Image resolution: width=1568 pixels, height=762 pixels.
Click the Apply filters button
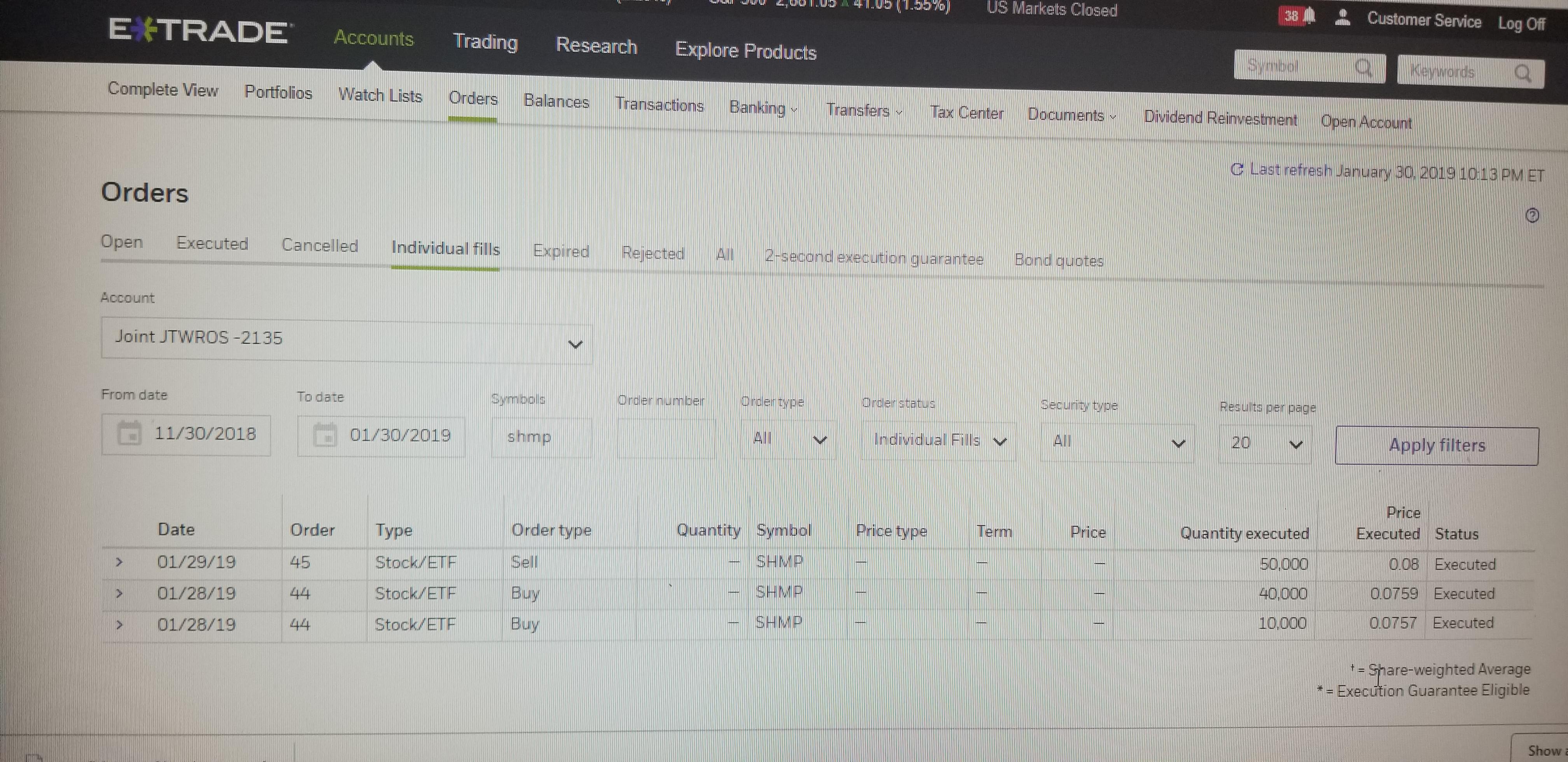pyautogui.click(x=1437, y=446)
